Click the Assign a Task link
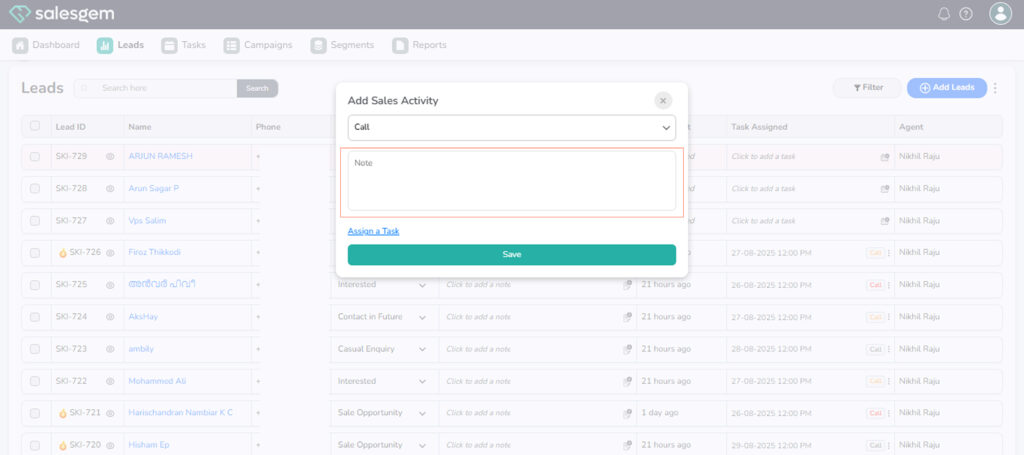1024x455 pixels. tap(373, 231)
